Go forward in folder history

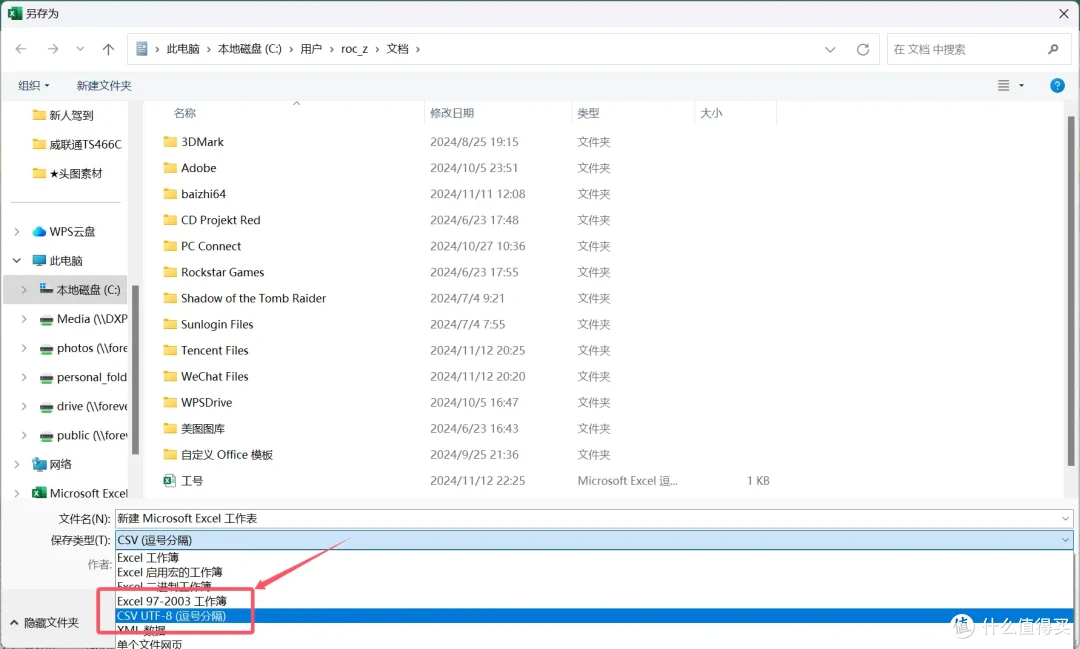(53, 49)
